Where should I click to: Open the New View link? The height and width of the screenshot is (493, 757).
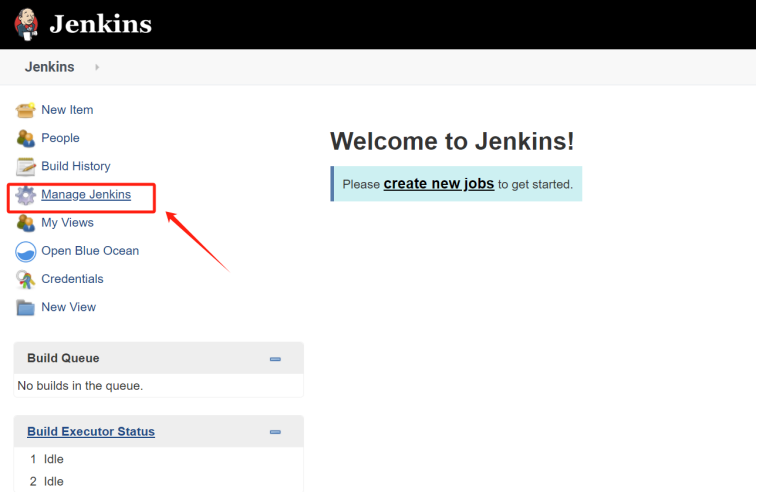coord(69,307)
